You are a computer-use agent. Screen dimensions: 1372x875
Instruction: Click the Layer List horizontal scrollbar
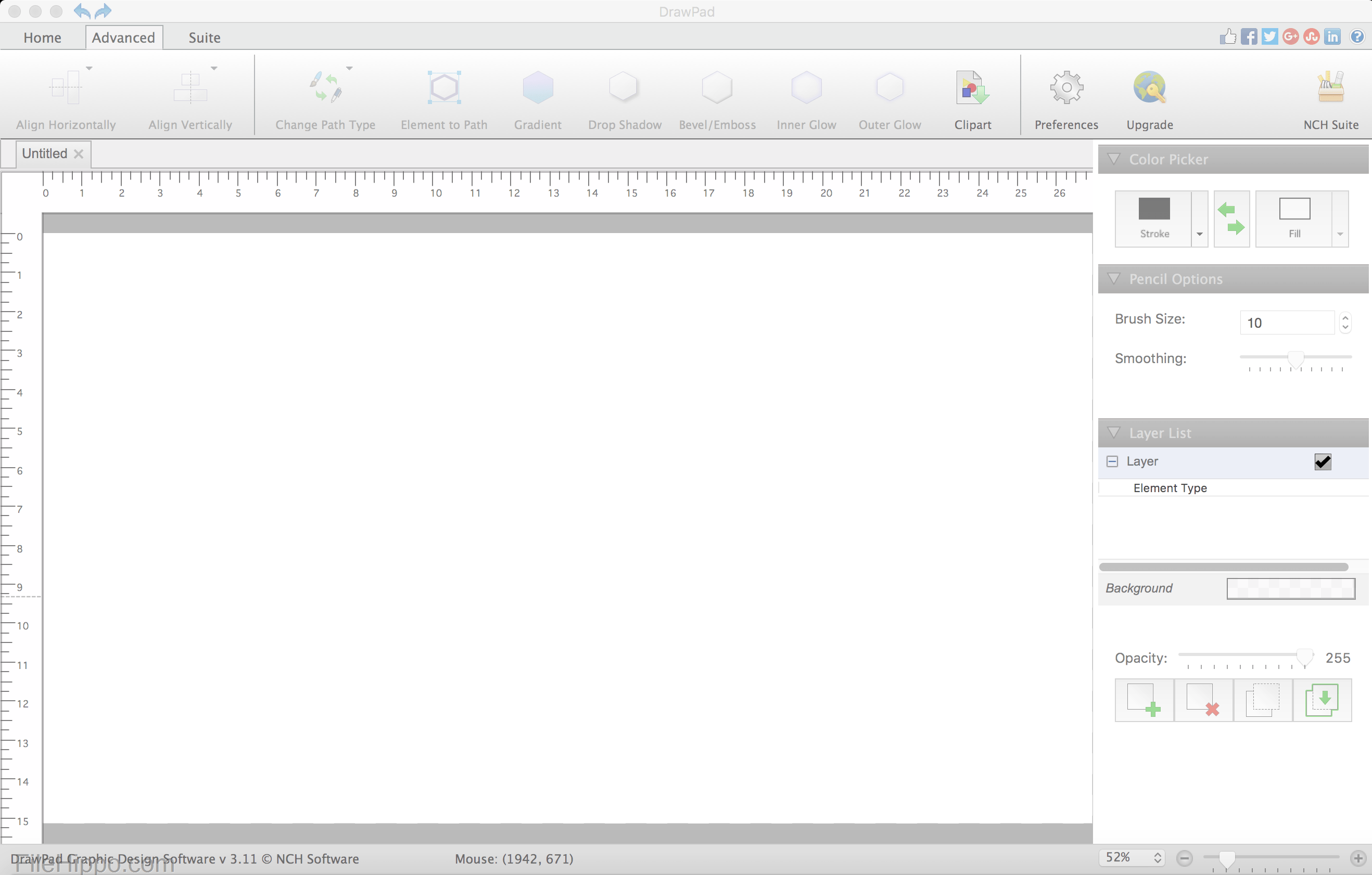1223,567
